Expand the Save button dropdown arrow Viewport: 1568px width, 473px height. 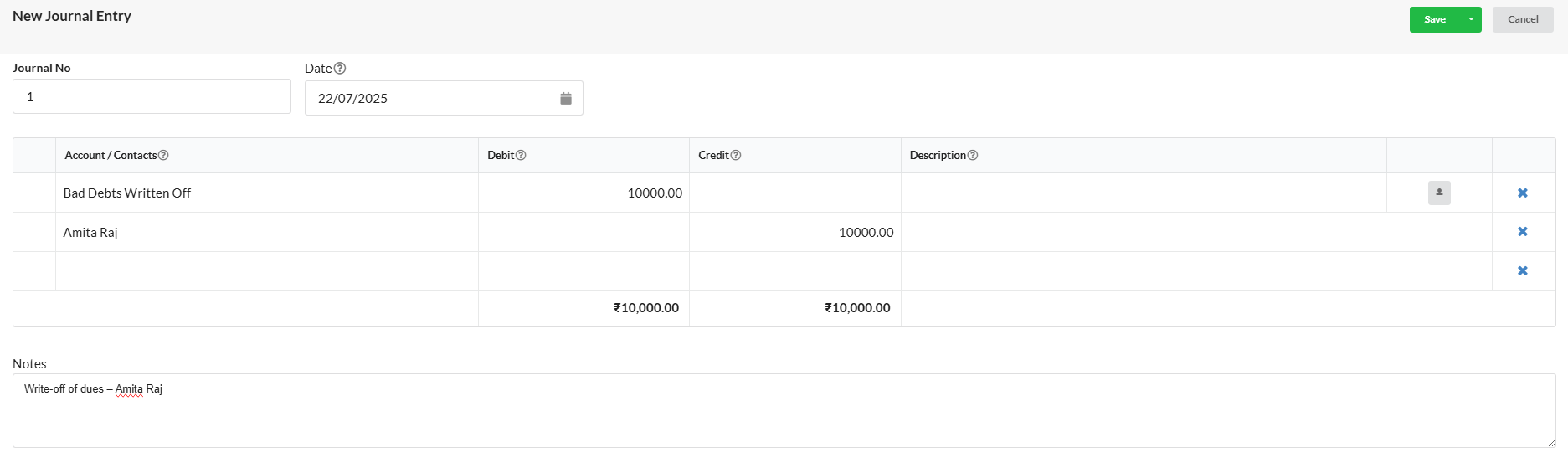1471,19
